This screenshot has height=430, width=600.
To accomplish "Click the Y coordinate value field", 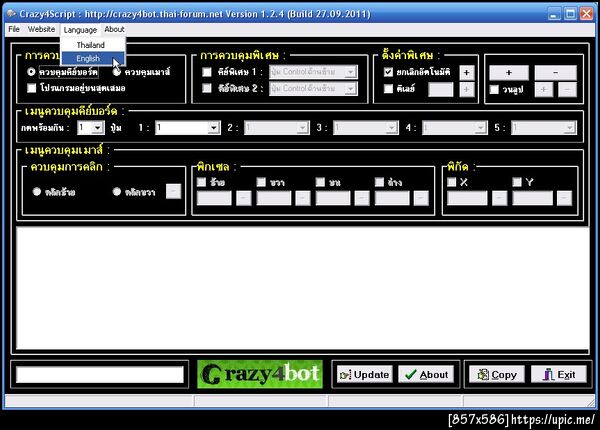I will pos(532,198).
